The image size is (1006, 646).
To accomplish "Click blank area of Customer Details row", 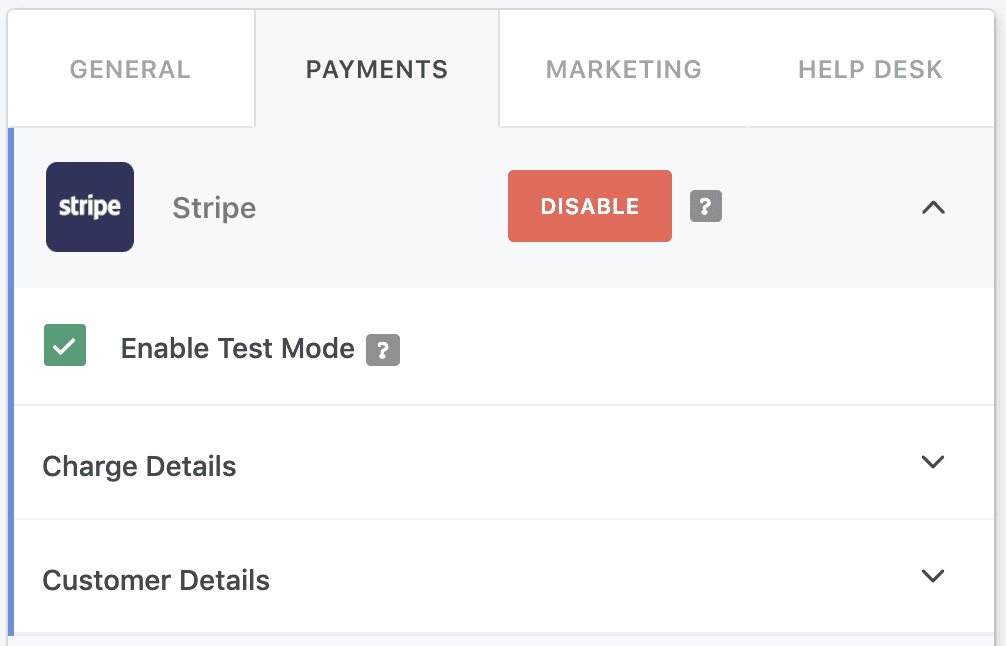I will click(x=577, y=577).
